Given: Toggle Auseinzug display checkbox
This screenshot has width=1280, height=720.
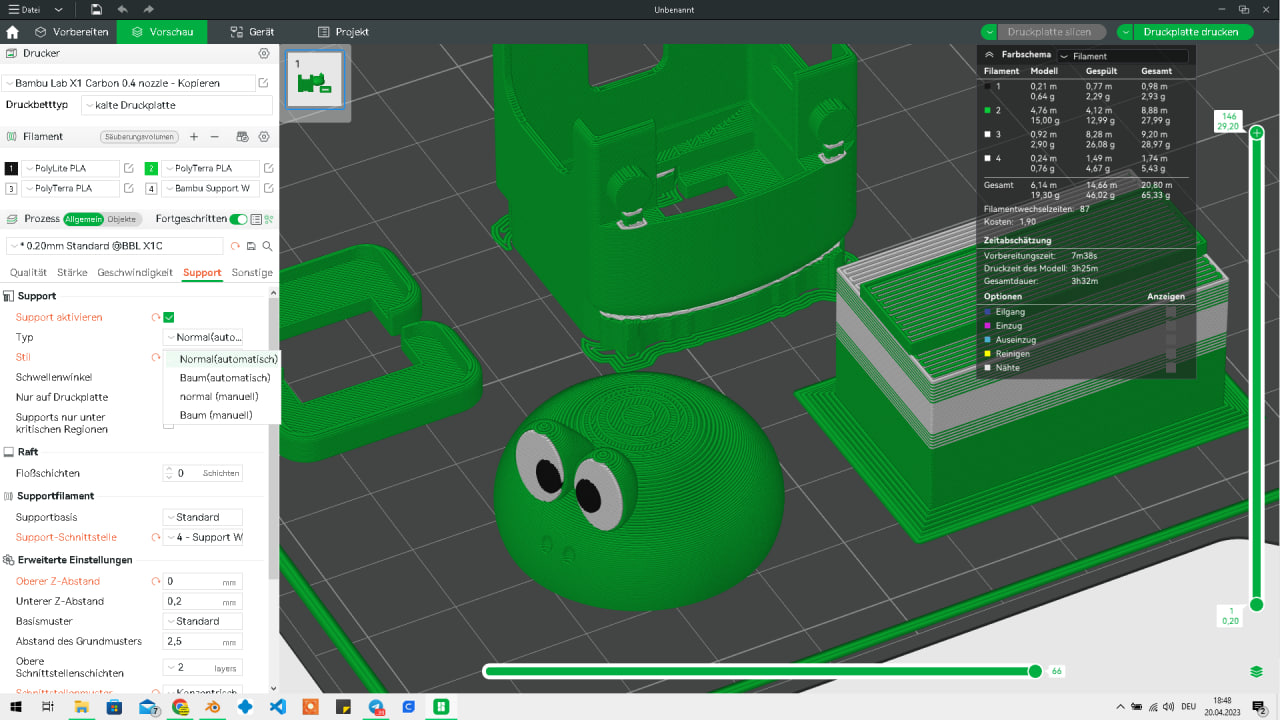Looking at the screenshot, I should 1171,340.
